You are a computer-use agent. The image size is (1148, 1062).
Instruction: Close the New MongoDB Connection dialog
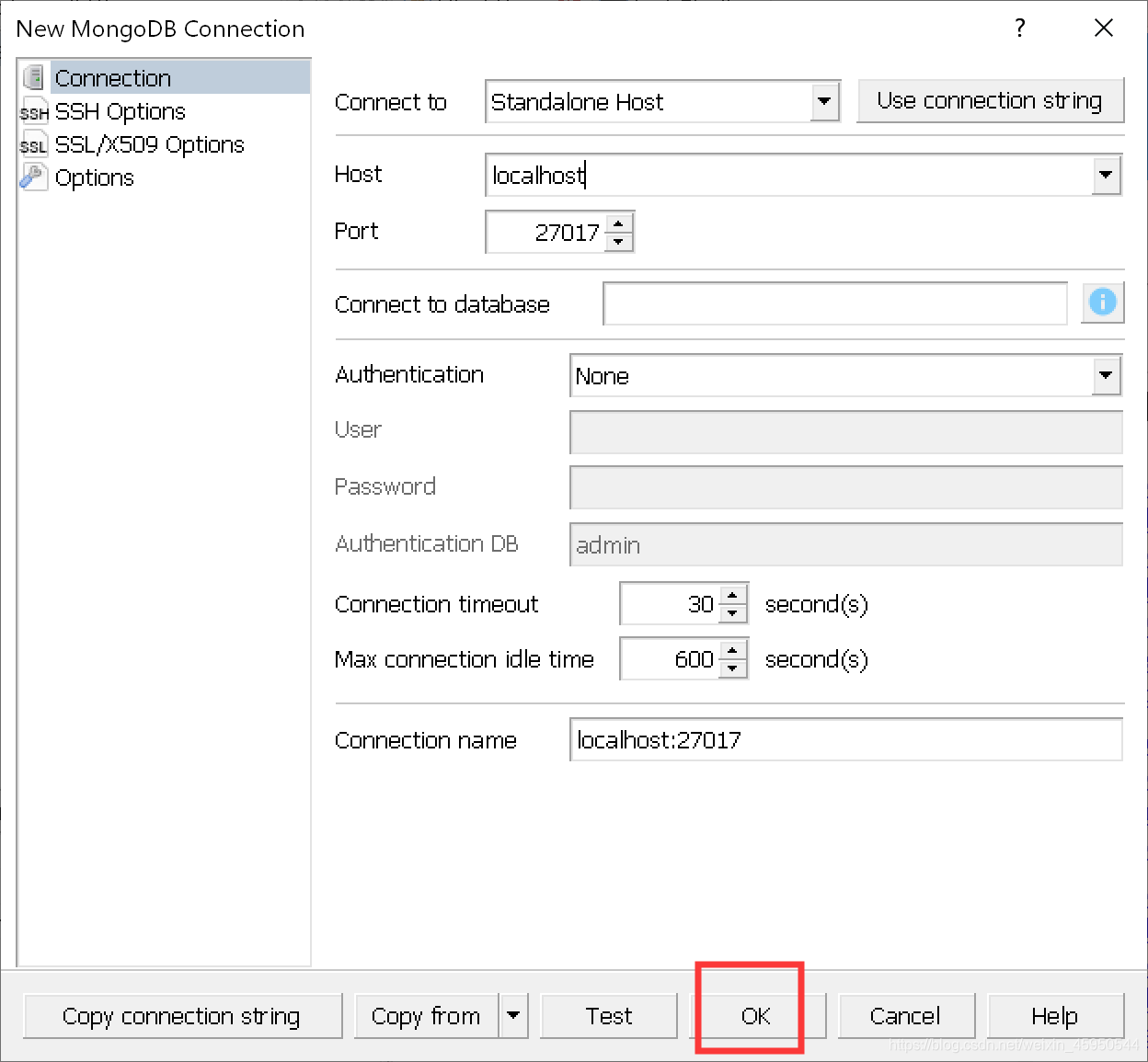[x=1104, y=29]
